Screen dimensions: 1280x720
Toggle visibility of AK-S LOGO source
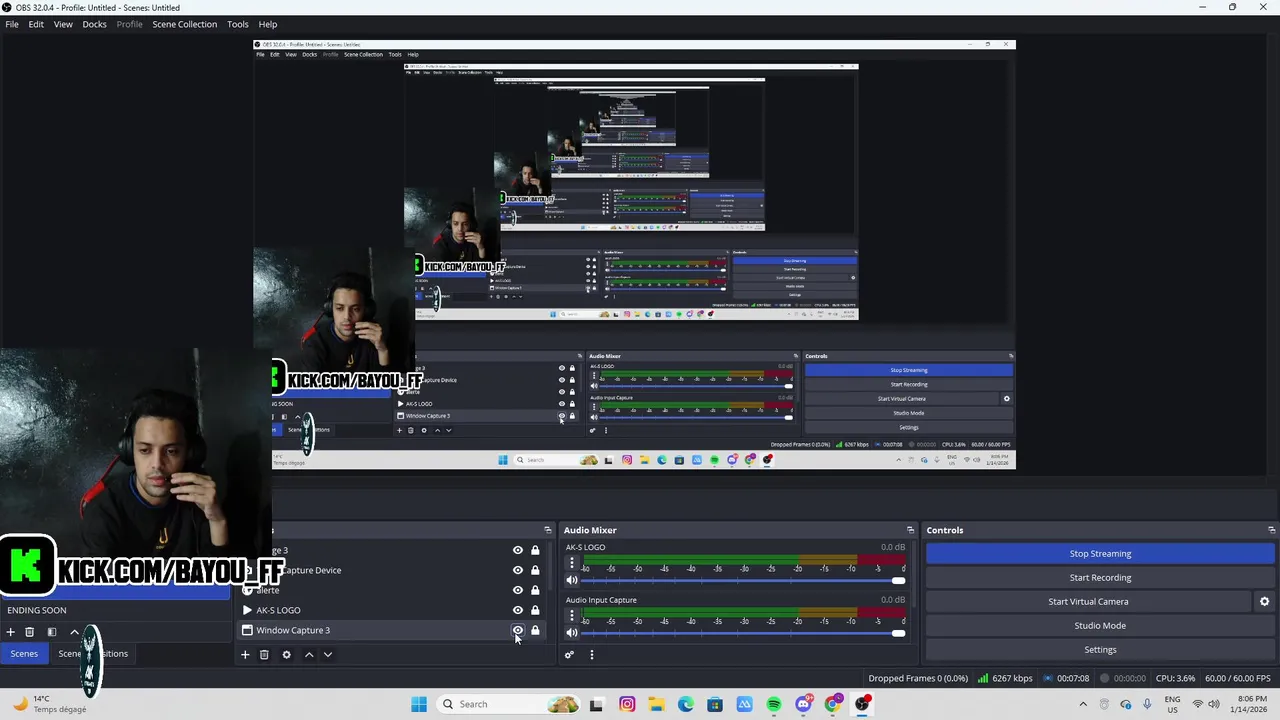pos(518,610)
